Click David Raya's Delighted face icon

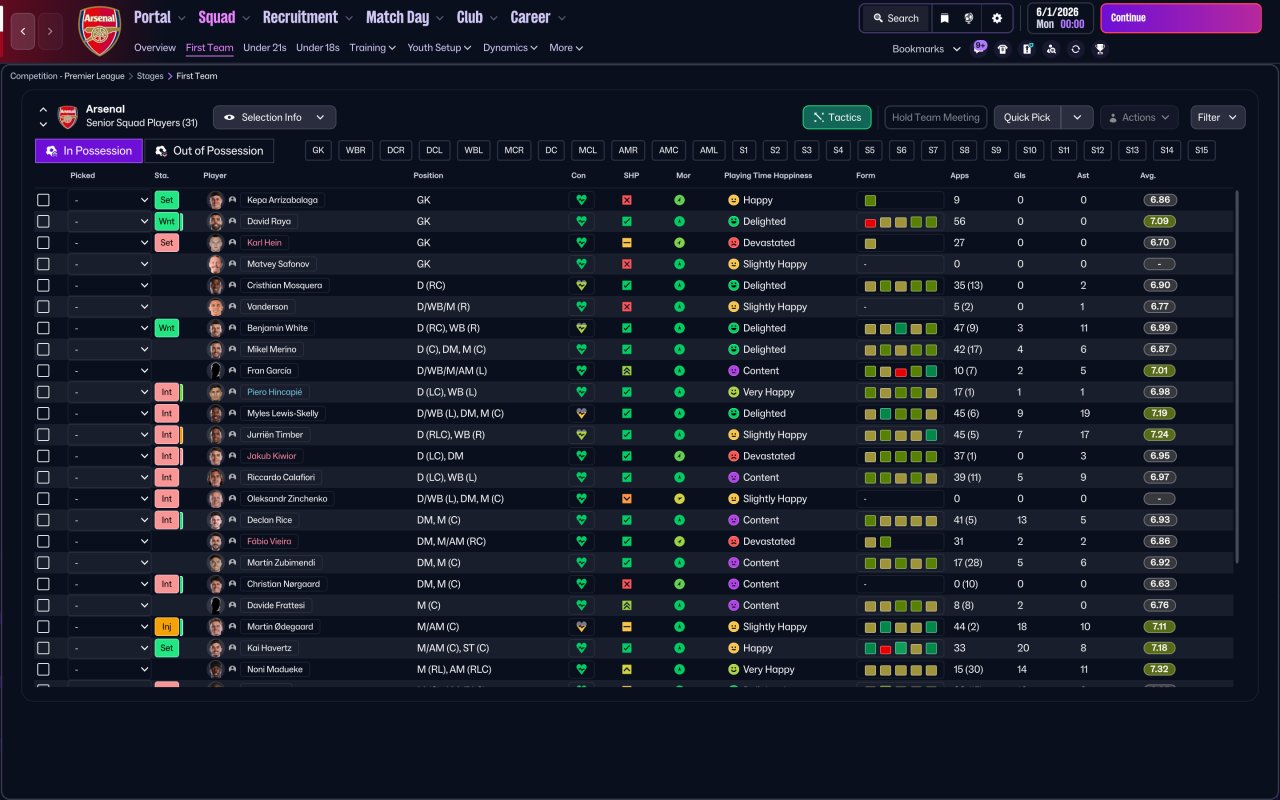(x=733, y=221)
